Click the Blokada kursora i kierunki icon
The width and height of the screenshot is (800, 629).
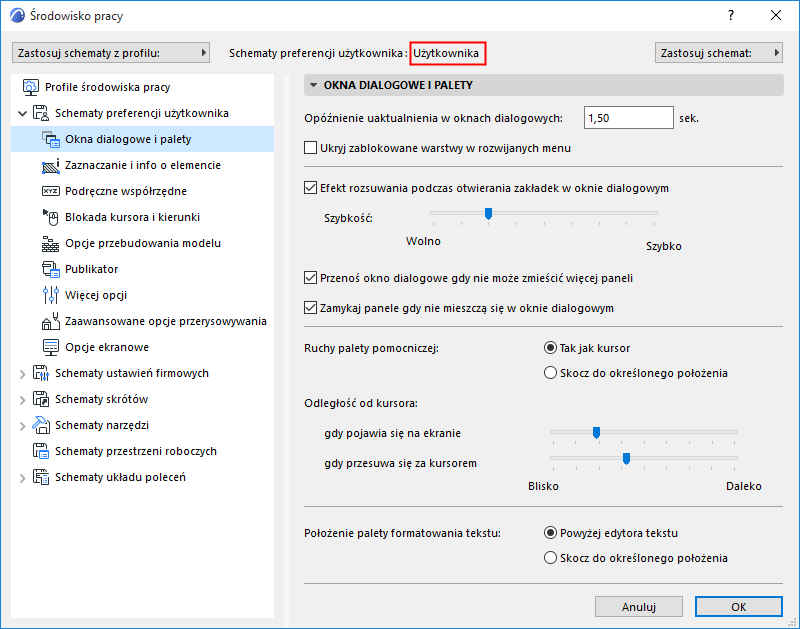pyautogui.click(x=51, y=217)
